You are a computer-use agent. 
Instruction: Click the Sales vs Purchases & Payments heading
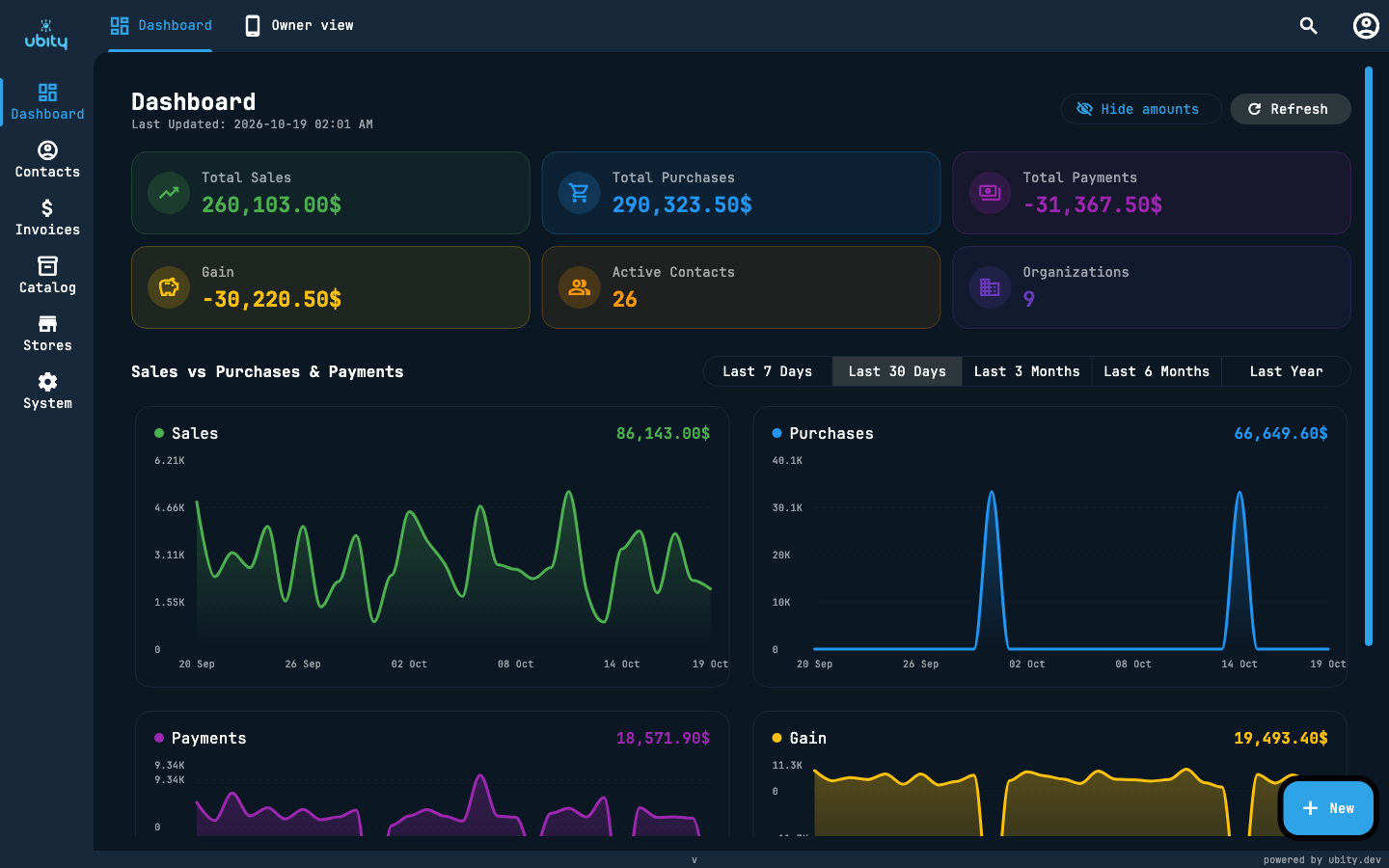(x=267, y=371)
